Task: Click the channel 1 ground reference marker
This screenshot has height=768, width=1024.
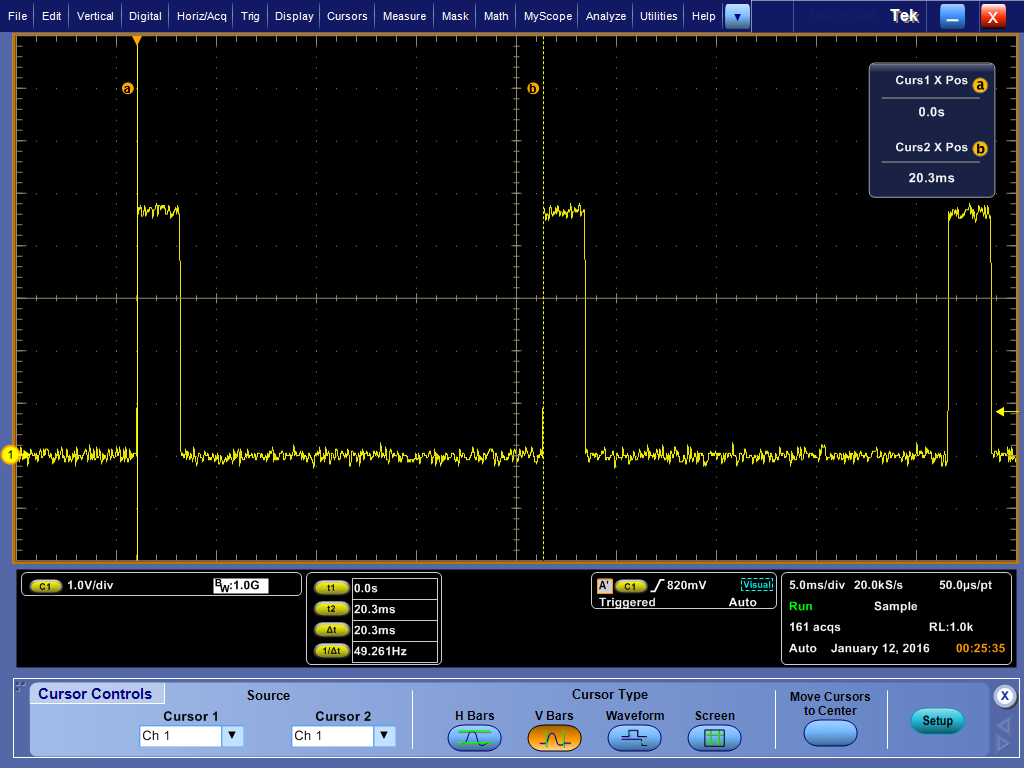Action: [10, 455]
